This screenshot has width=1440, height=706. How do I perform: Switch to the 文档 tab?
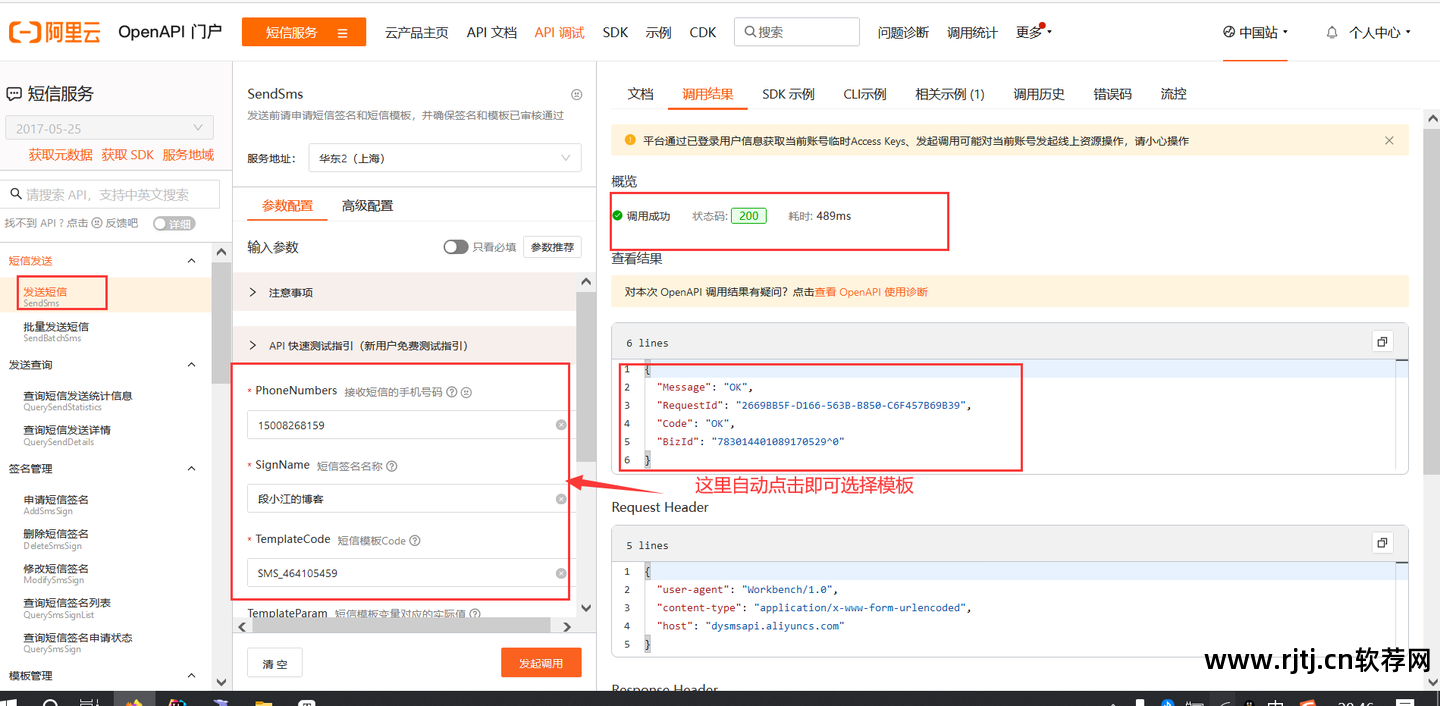640,94
